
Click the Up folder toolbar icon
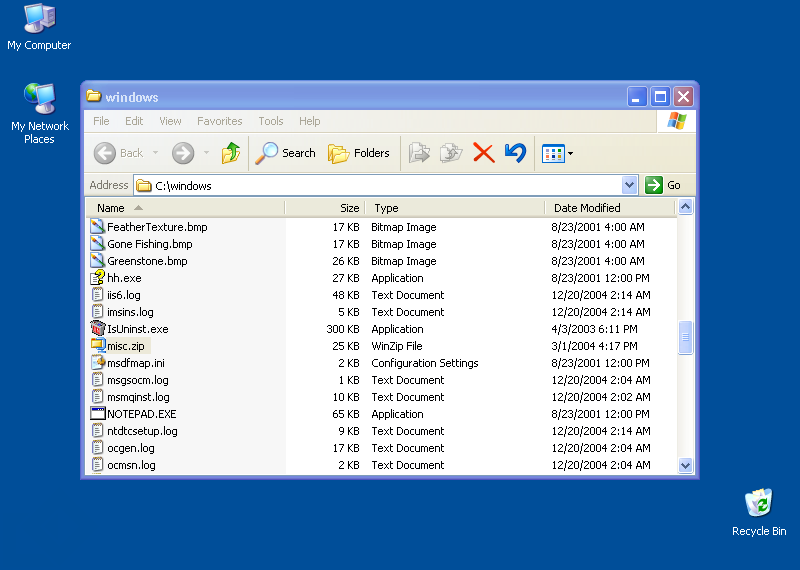(231, 153)
